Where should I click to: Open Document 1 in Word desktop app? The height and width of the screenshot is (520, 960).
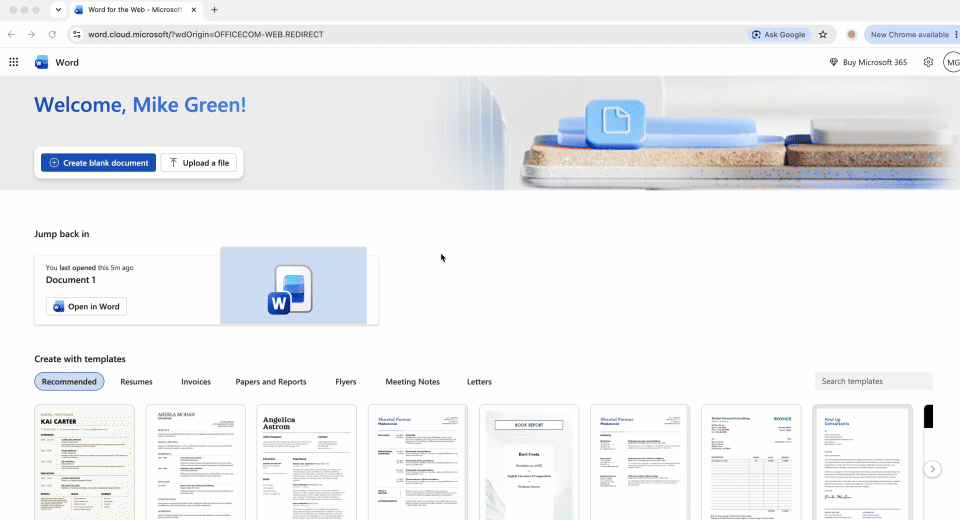[86, 306]
